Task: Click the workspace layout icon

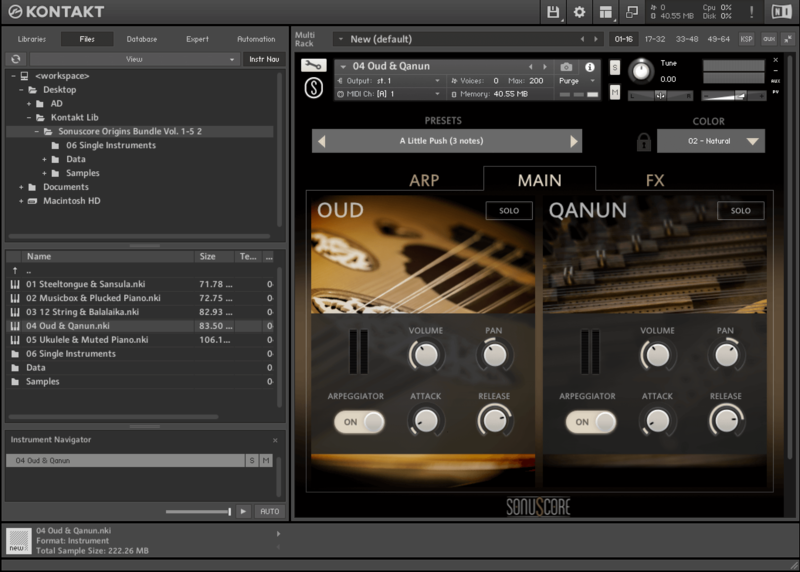Action: click(606, 12)
